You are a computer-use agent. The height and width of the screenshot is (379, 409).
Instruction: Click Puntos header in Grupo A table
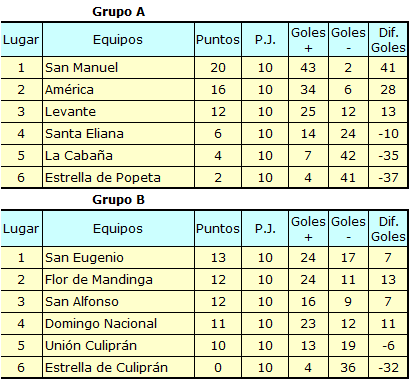tap(218, 40)
